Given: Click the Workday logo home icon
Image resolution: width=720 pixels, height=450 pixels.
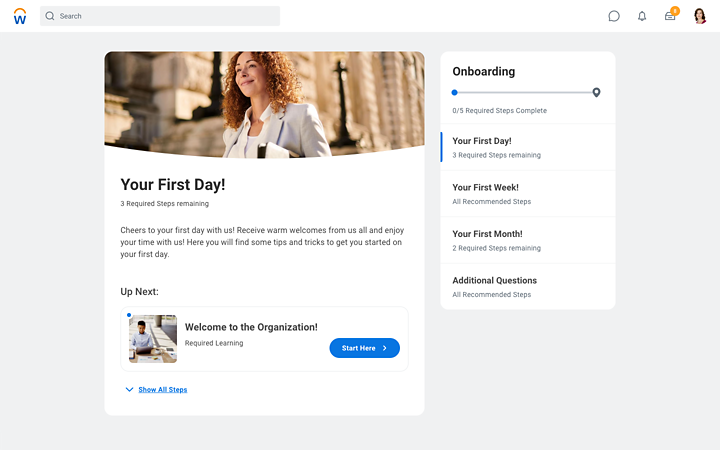Looking at the screenshot, I should 20,16.
